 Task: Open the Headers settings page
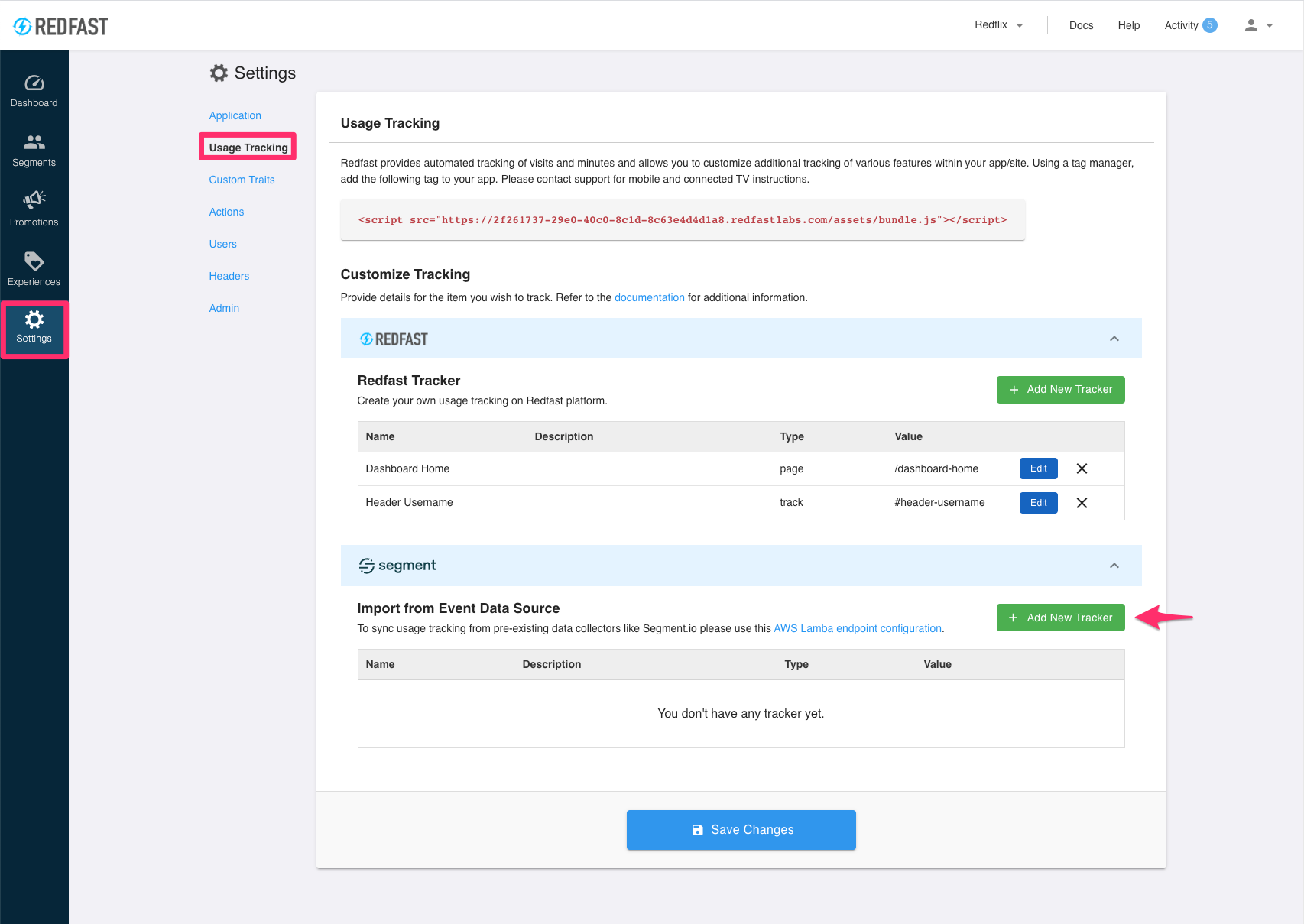click(229, 276)
